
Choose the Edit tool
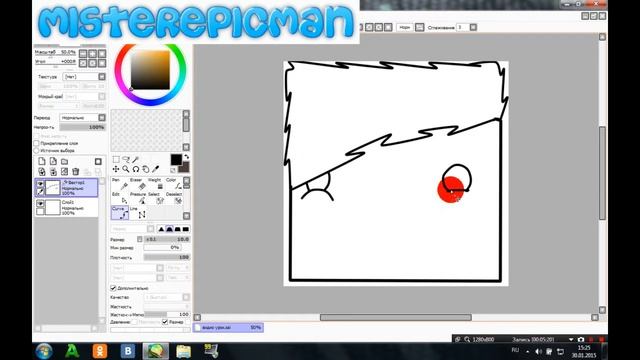[120, 198]
